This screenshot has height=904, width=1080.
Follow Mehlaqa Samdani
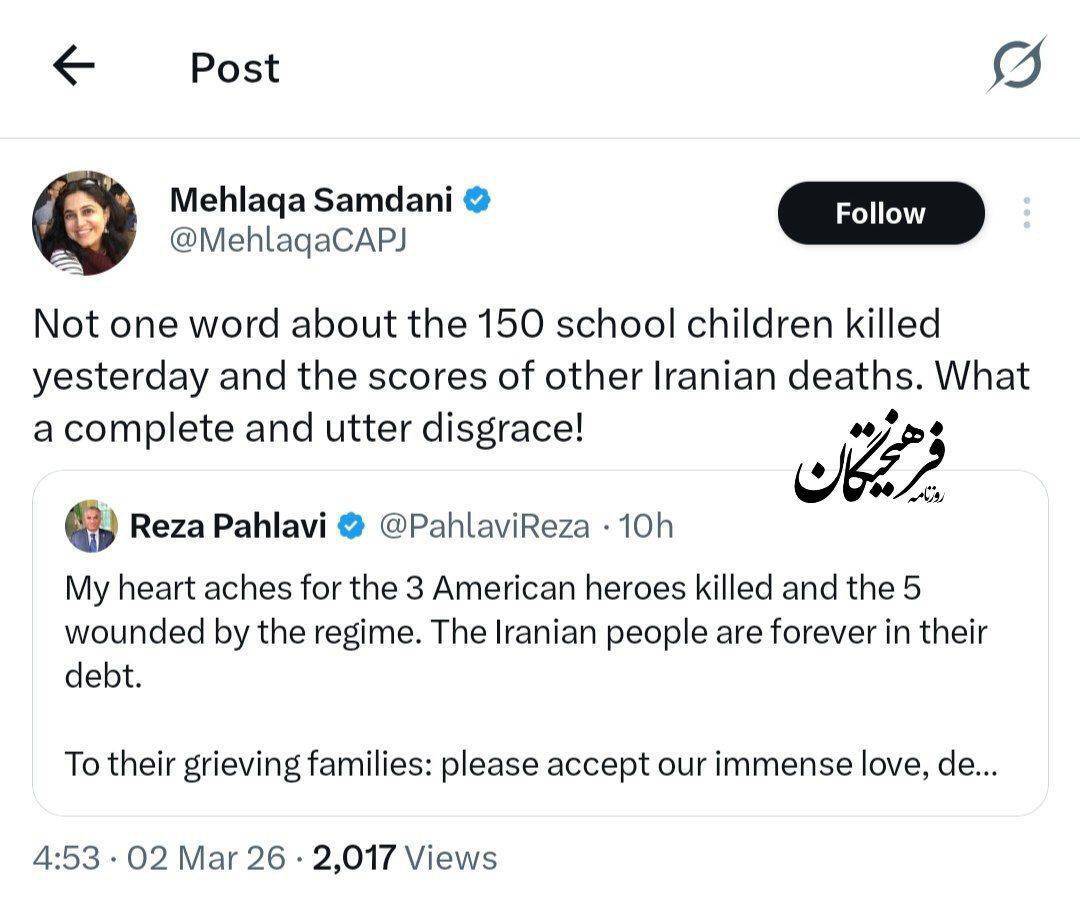880,213
